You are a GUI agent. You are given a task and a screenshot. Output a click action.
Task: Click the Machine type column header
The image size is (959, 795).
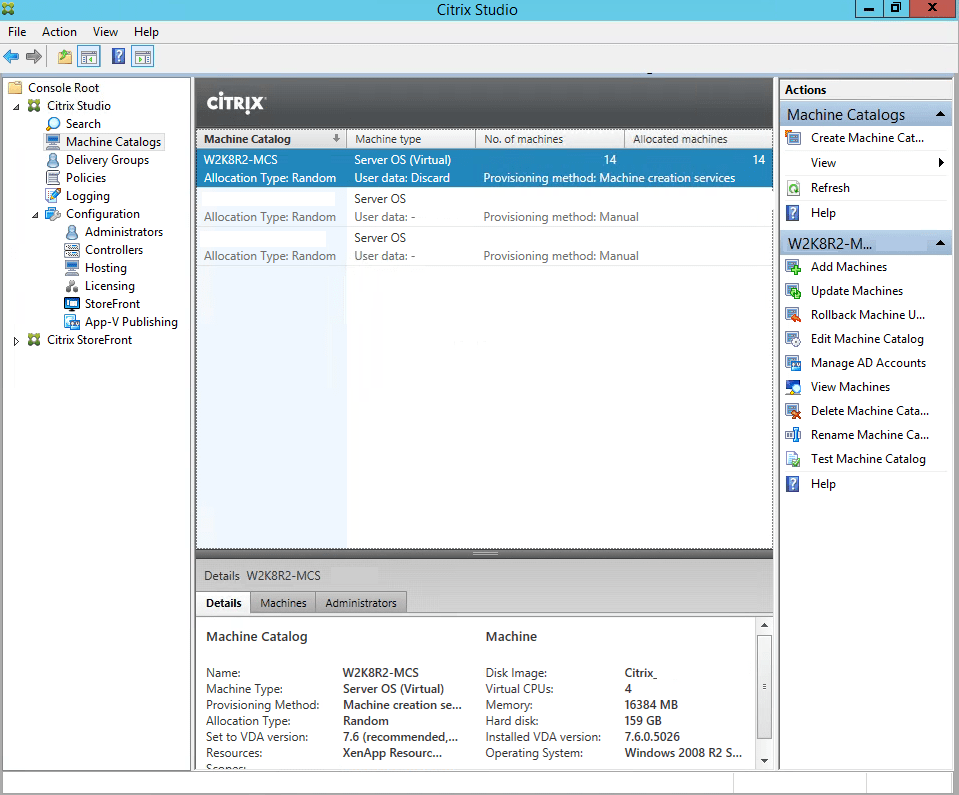point(411,139)
